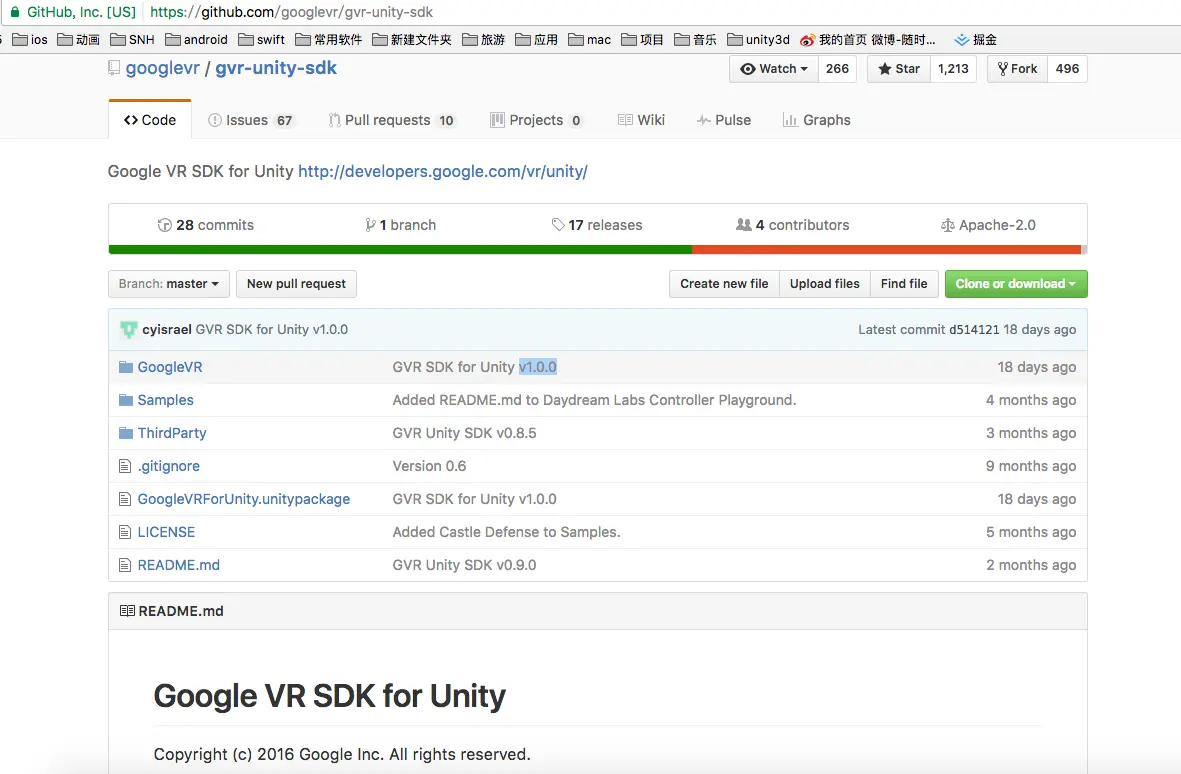Click Find file button

pos(904,284)
